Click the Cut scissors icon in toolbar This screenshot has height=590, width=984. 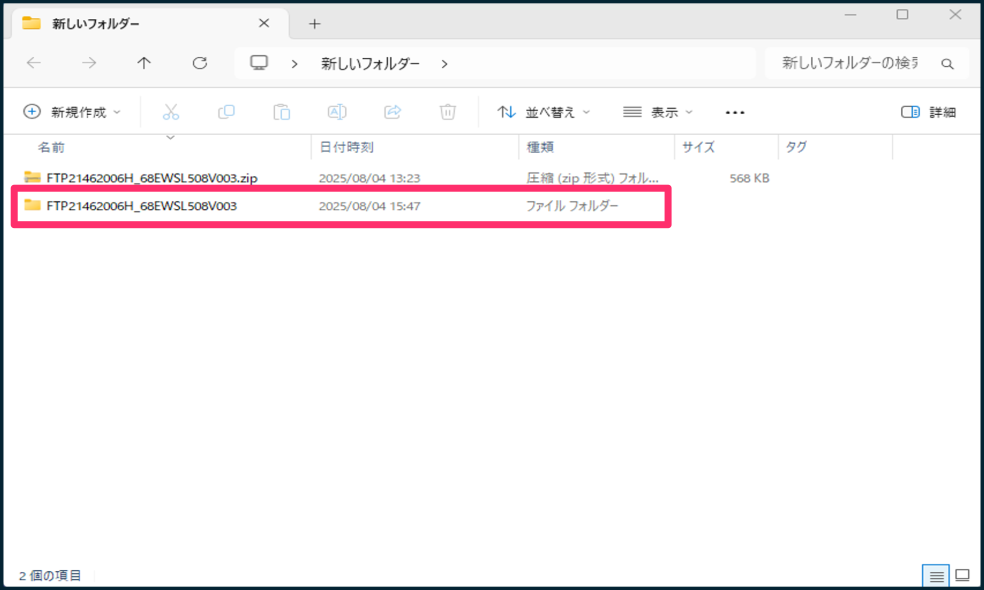[171, 112]
